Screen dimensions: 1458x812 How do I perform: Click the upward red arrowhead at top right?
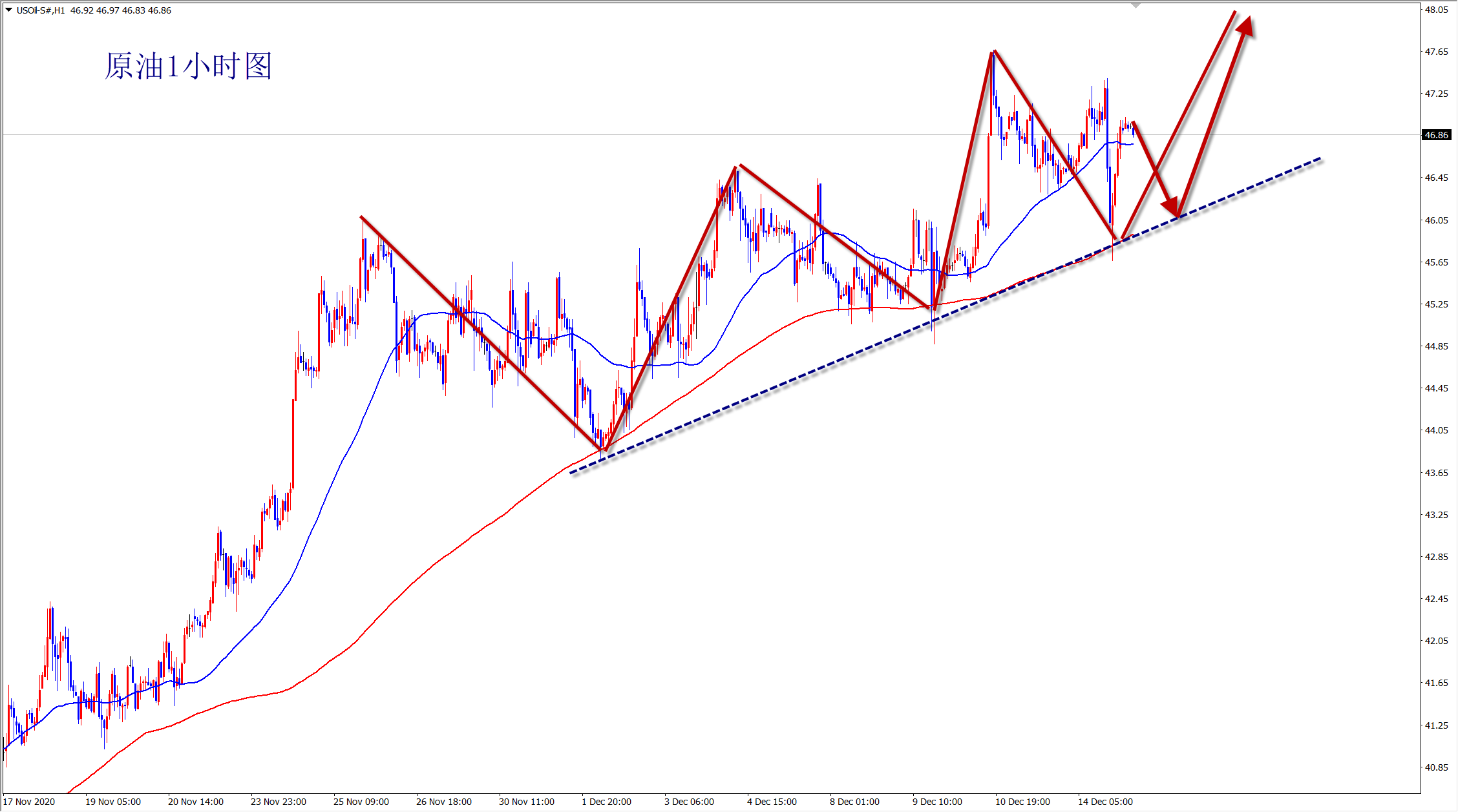(x=1246, y=26)
